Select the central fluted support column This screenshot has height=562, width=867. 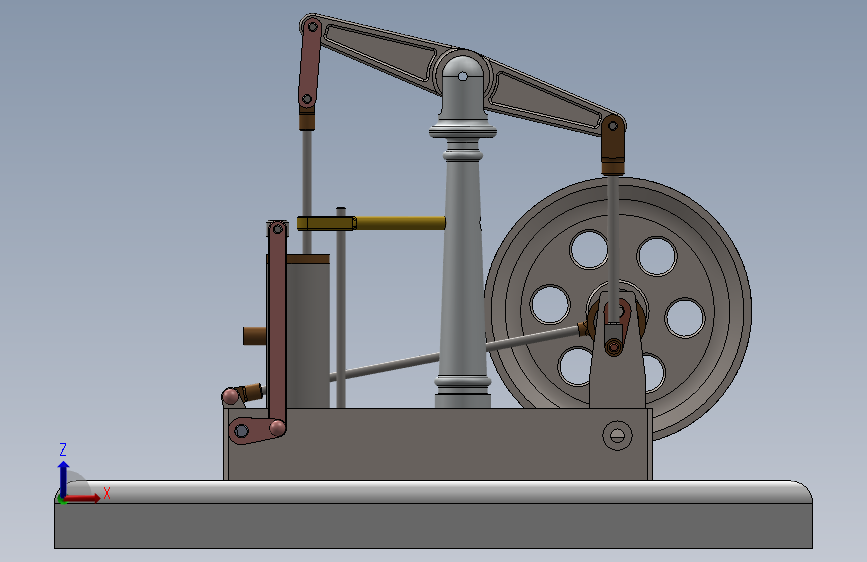[x=463, y=232]
